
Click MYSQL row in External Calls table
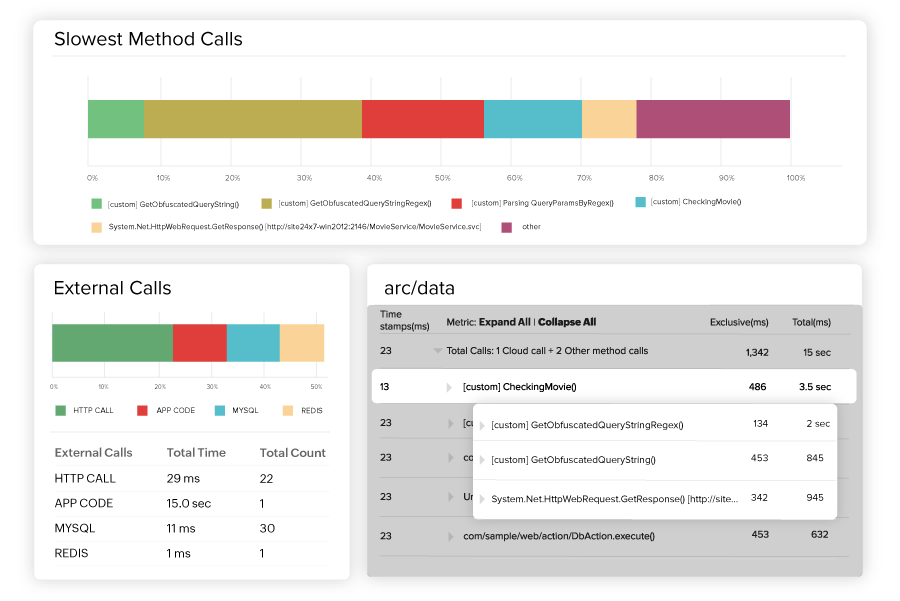pyautogui.click(x=192, y=528)
